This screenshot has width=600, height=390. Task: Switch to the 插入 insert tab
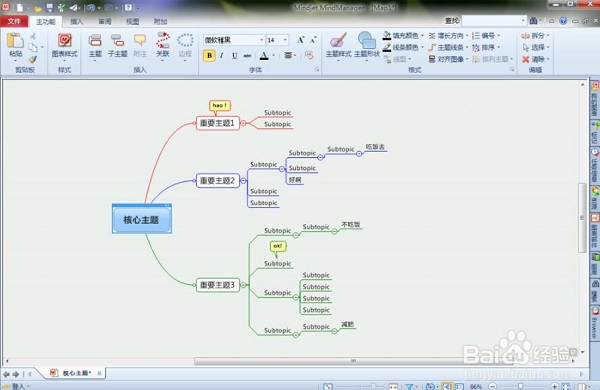77,22
